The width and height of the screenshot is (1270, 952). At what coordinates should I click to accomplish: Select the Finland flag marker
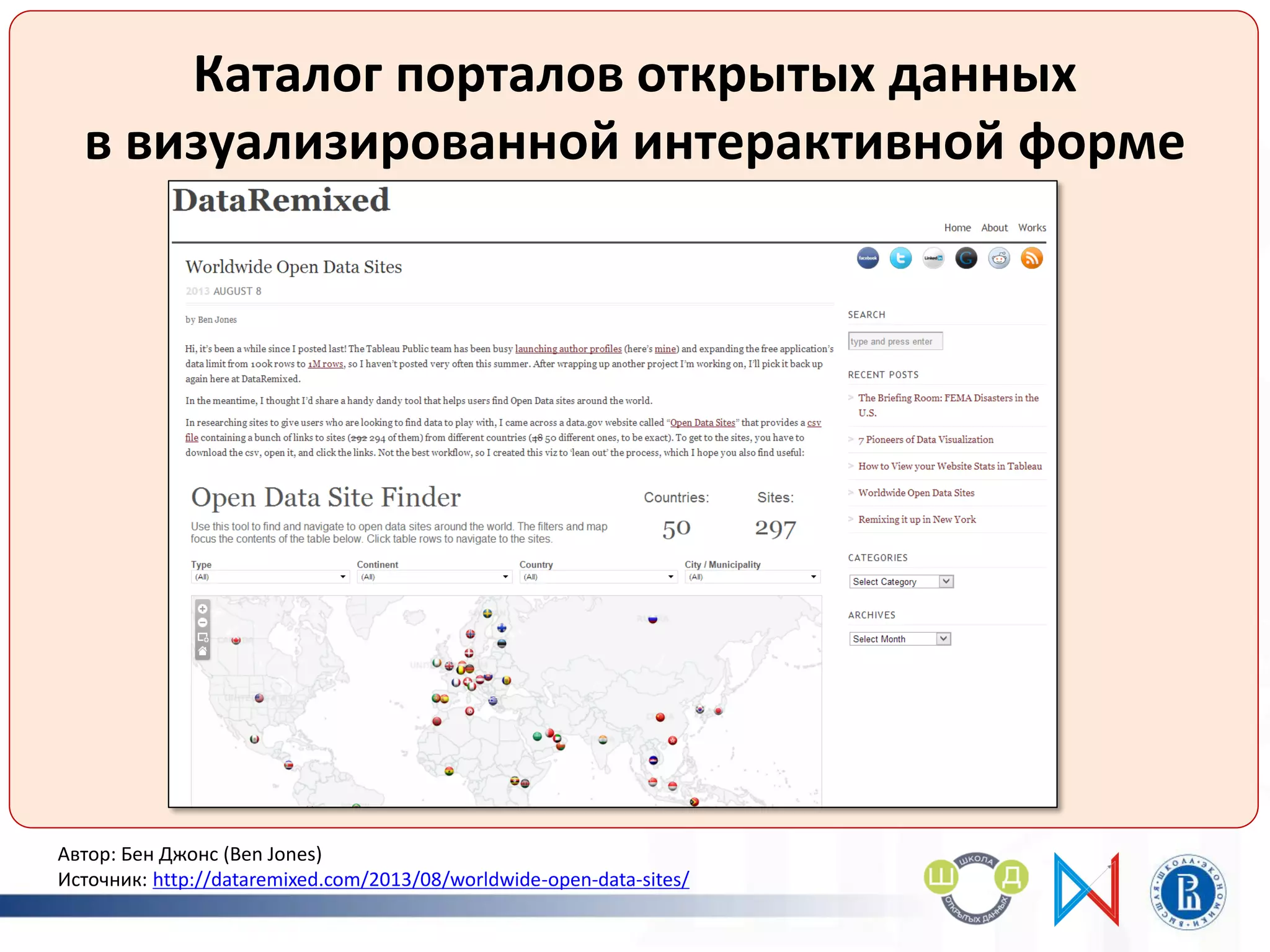502,628
